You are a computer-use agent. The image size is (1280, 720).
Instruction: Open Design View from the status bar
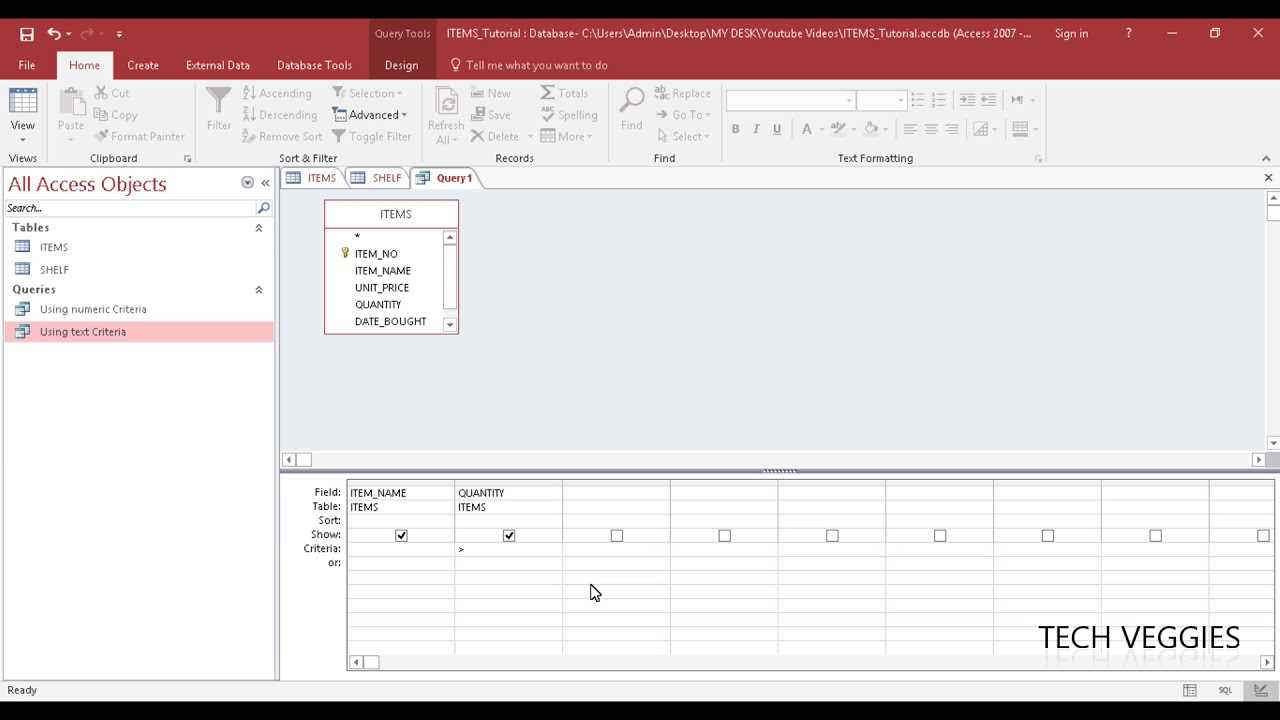pyautogui.click(x=1259, y=690)
